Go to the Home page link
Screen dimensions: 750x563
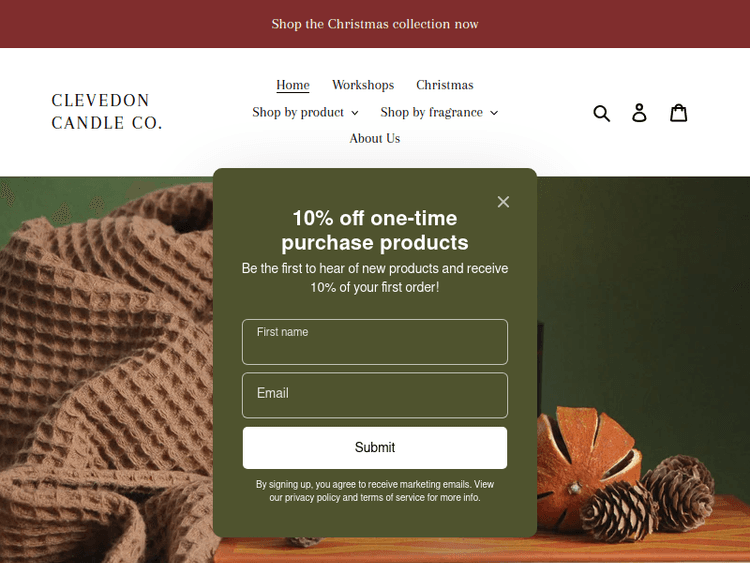point(293,85)
